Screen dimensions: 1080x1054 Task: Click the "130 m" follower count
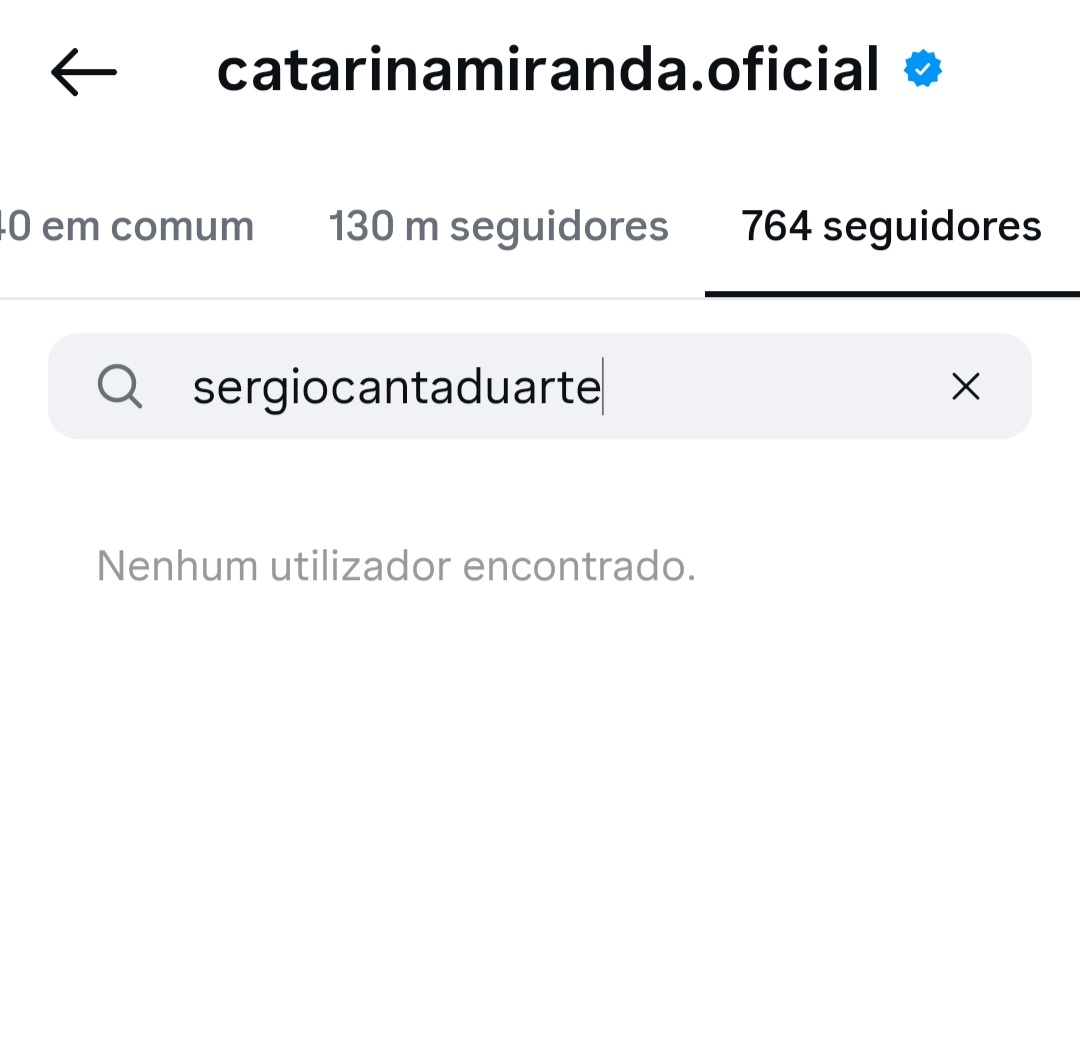click(x=383, y=227)
